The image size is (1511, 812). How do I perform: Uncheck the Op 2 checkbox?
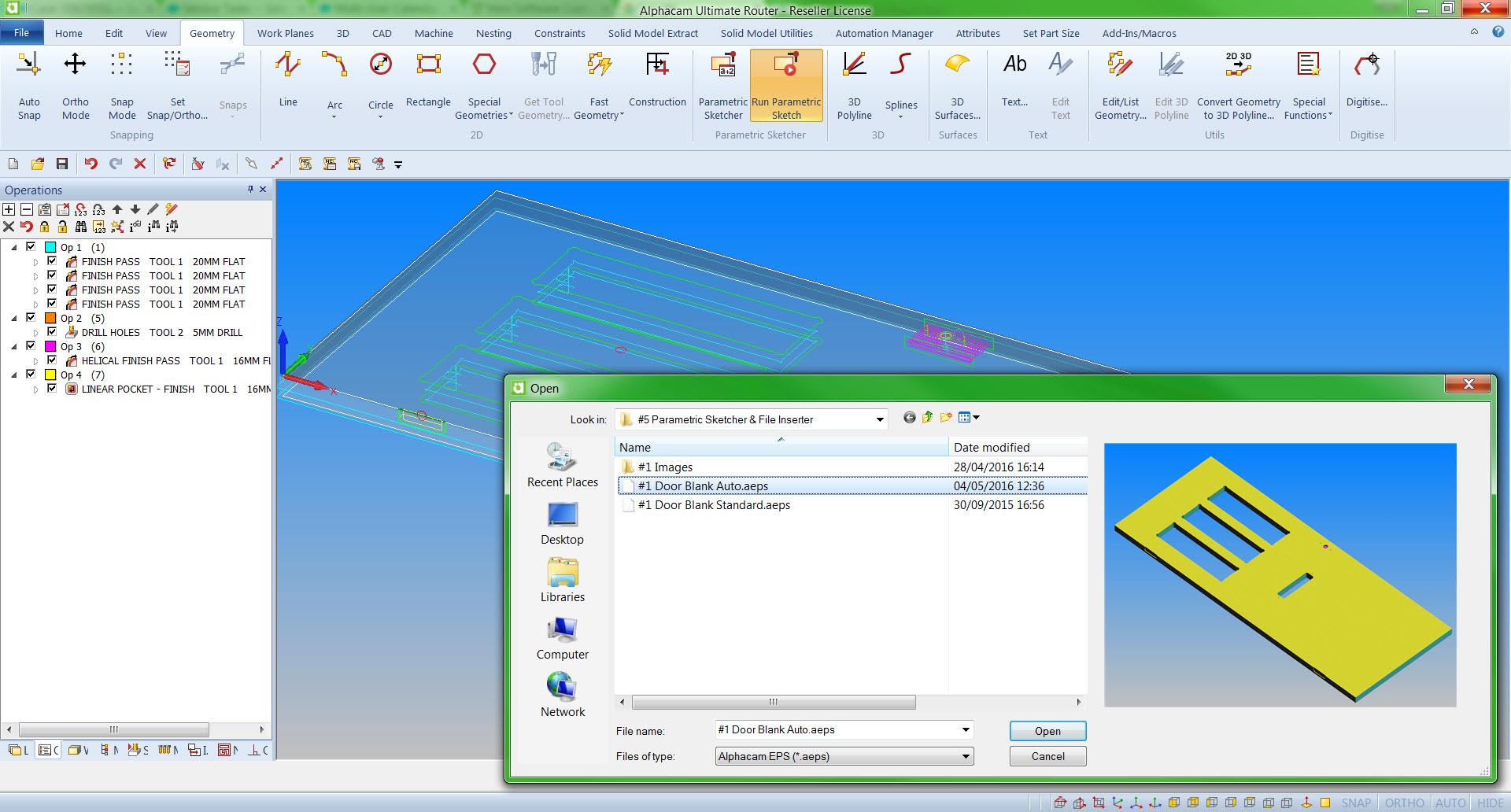coord(31,318)
